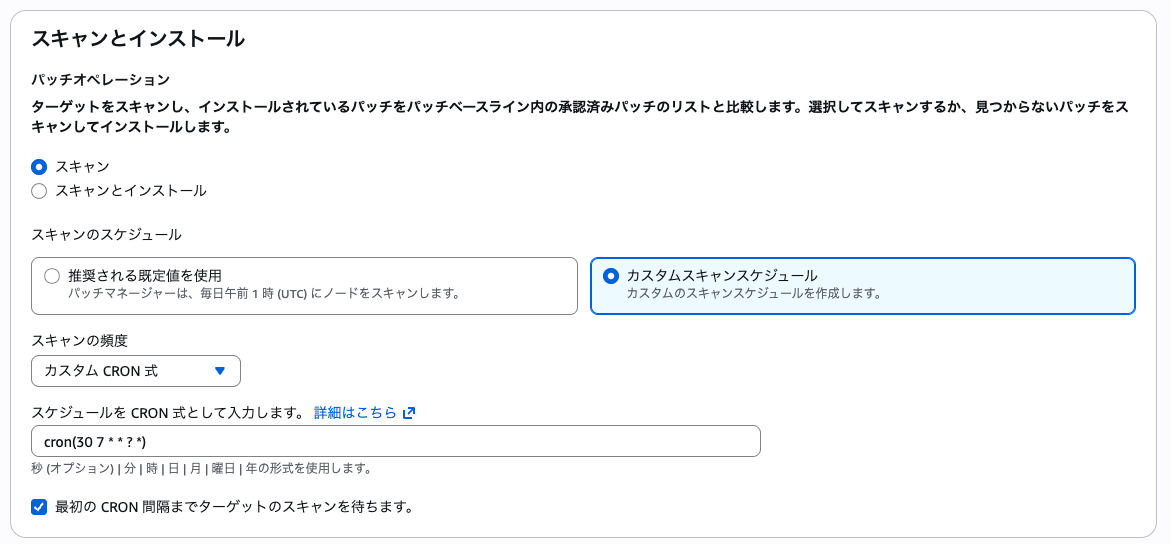The width and height of the screenshot is (1171, 544).
Task: Click the パッチマネージャーは毎日午前1時 description text
Action: [263, 294]
